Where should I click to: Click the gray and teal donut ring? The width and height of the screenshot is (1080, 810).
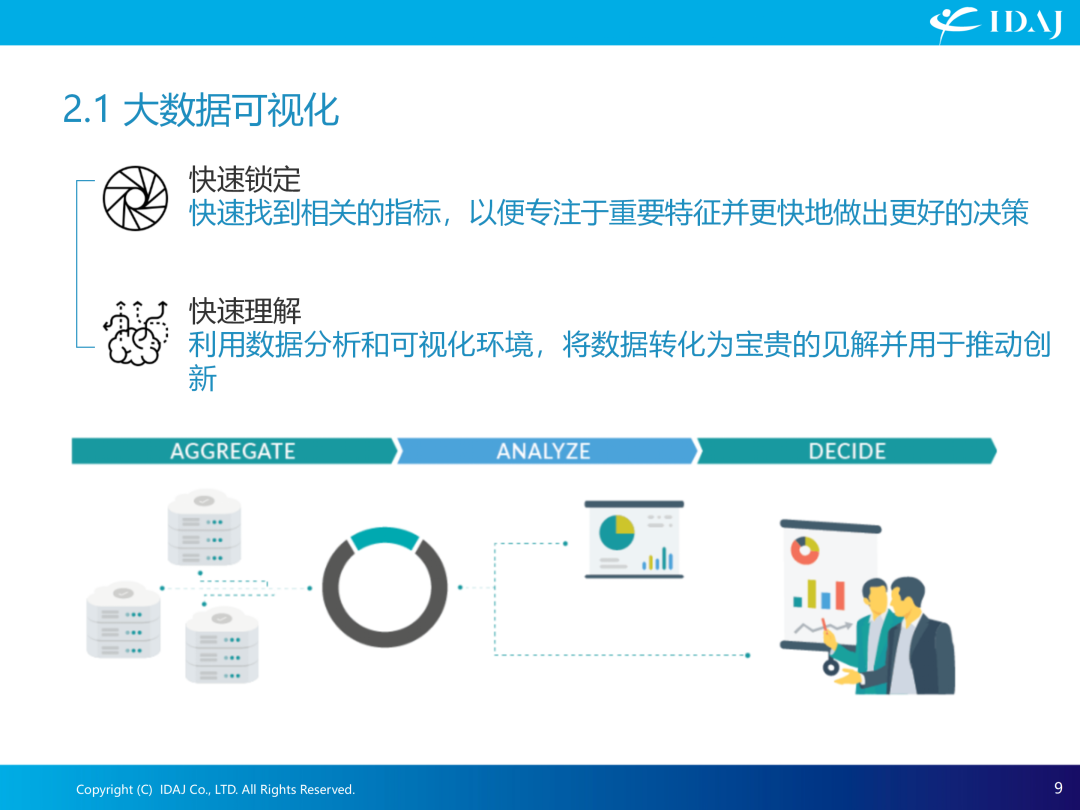[384, 588]
